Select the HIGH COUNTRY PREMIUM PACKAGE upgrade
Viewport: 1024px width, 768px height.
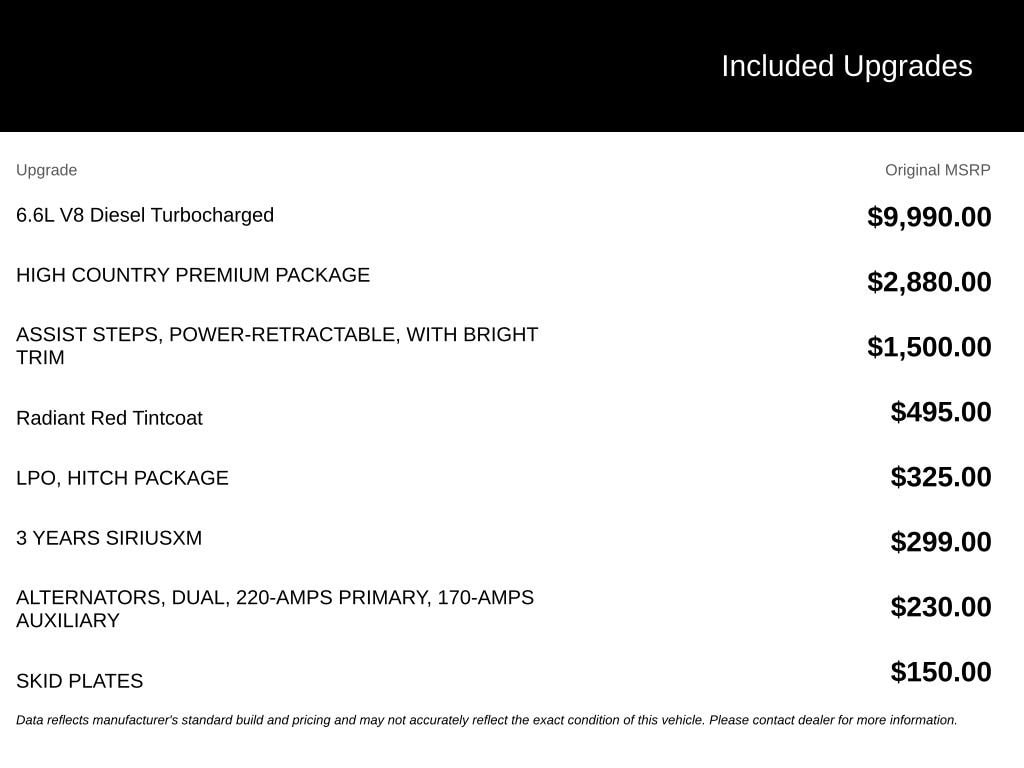[x=193, y=275]
